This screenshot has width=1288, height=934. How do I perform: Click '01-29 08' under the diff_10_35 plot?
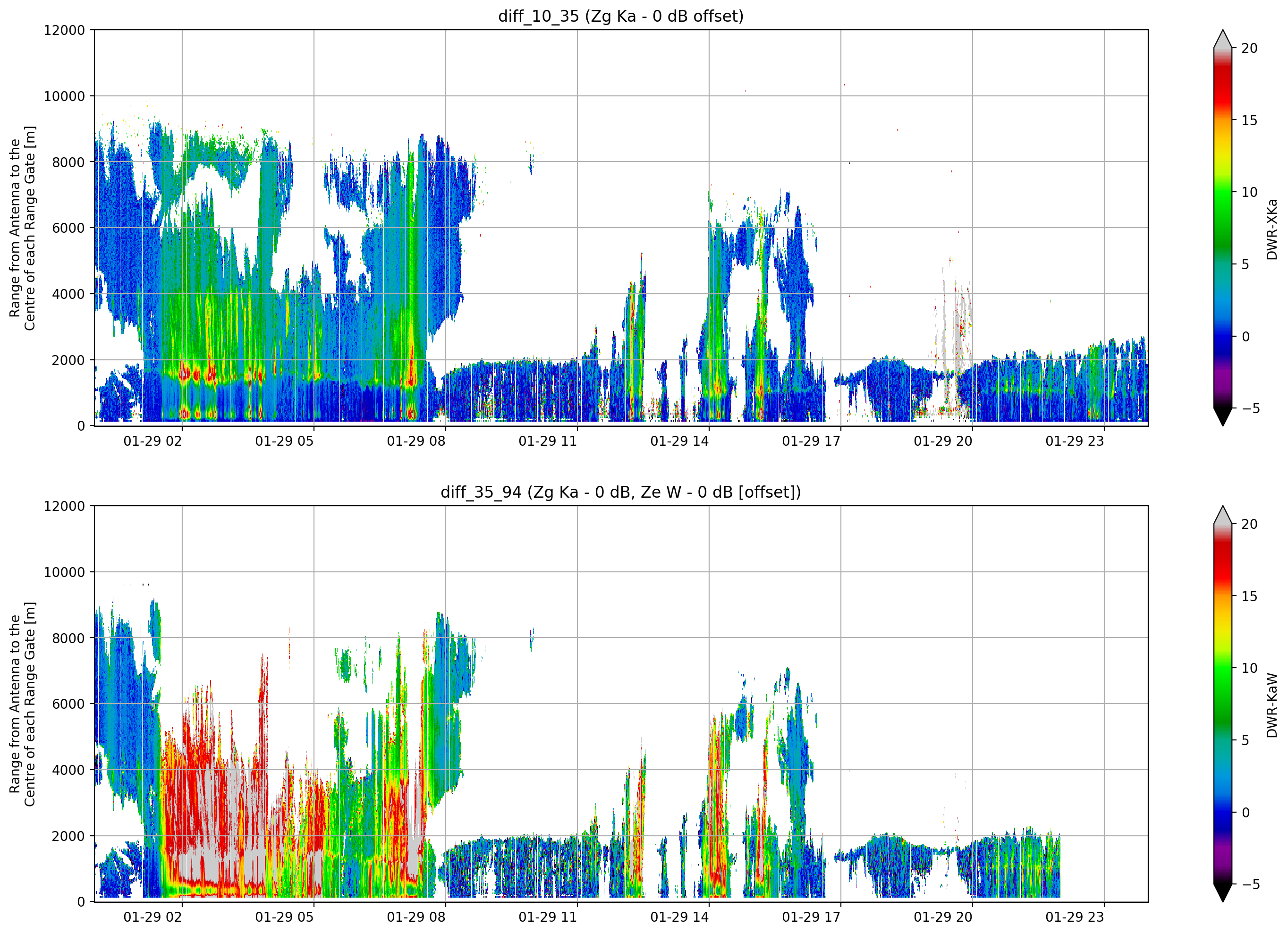(x=416, y=442)
